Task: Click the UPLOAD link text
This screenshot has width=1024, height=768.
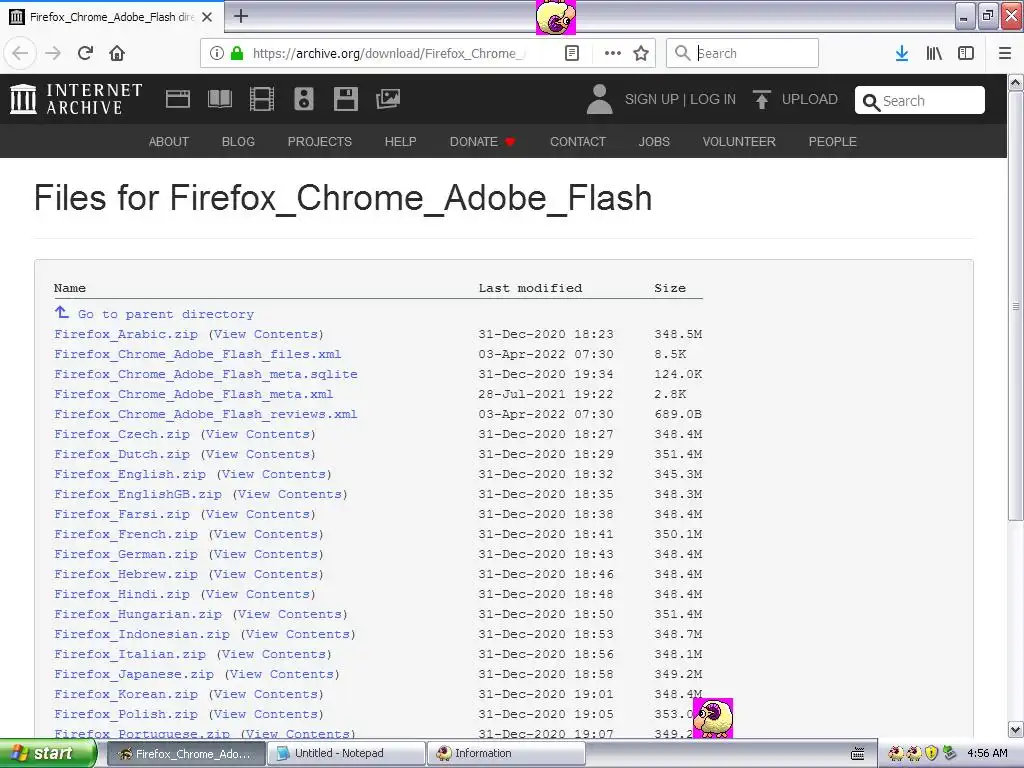Action: pyautogui.click(x=810, y=99)
